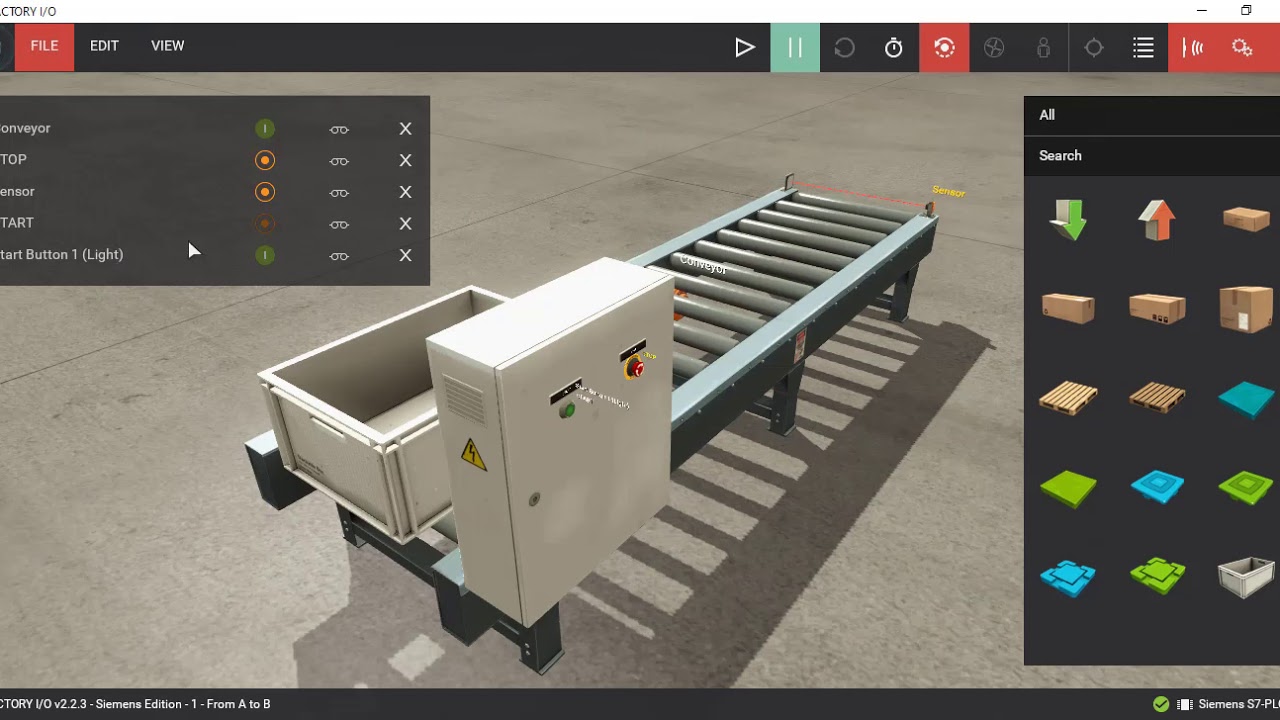Toggle the STOP tag orange indicator
1280x720 pixels.
click(x=265, y=160)
